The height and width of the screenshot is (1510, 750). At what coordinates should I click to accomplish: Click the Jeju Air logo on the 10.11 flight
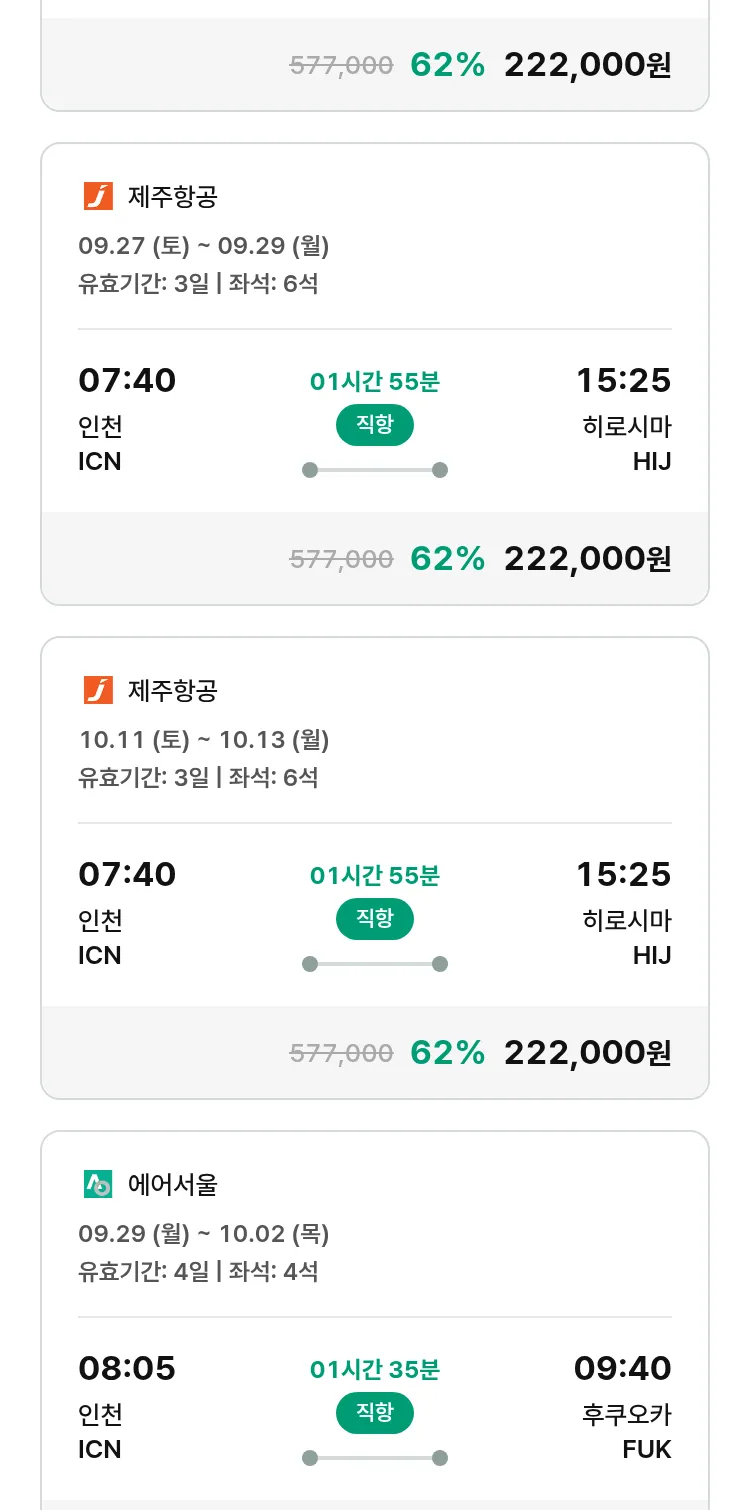point(98,690)
